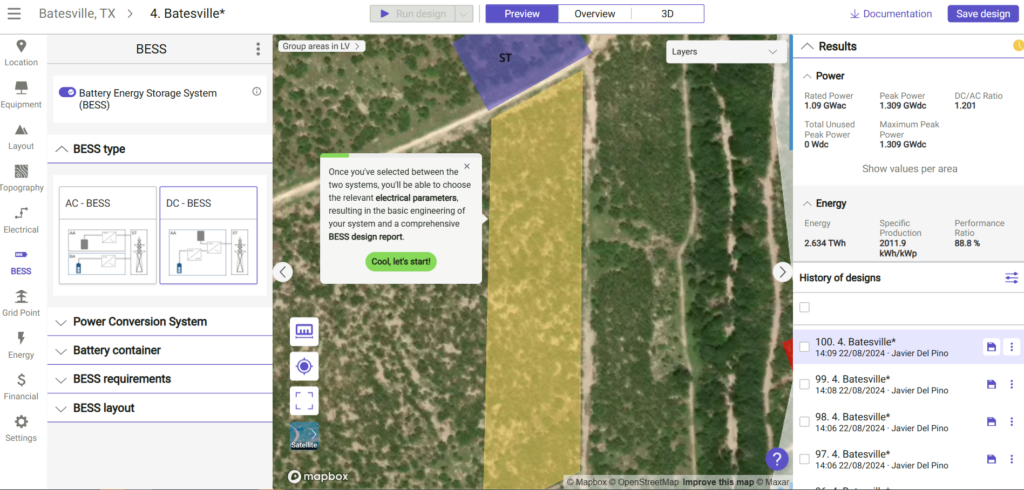Select the DC - BESS type card
Viewport: 1024px width, 490px height.
(208, 236)
